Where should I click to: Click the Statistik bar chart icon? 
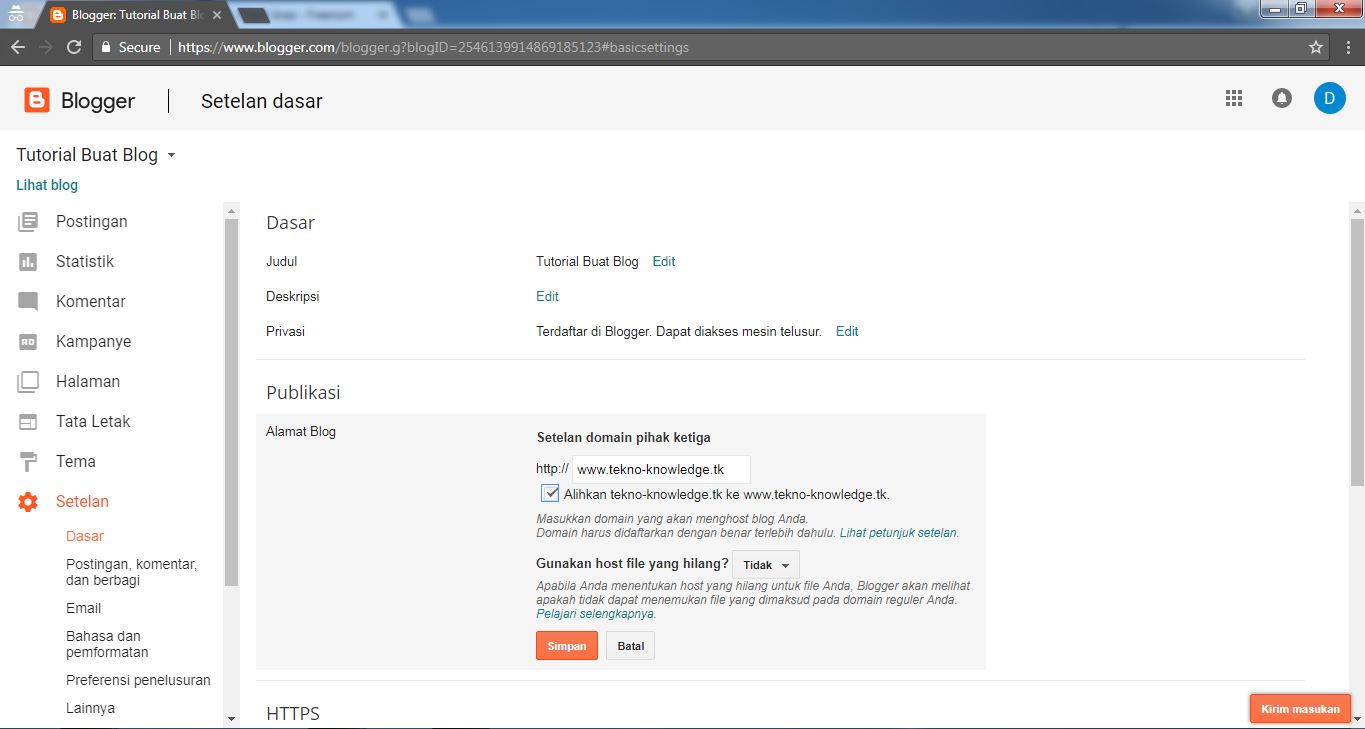pyautogui.click(x=28, y=261)
